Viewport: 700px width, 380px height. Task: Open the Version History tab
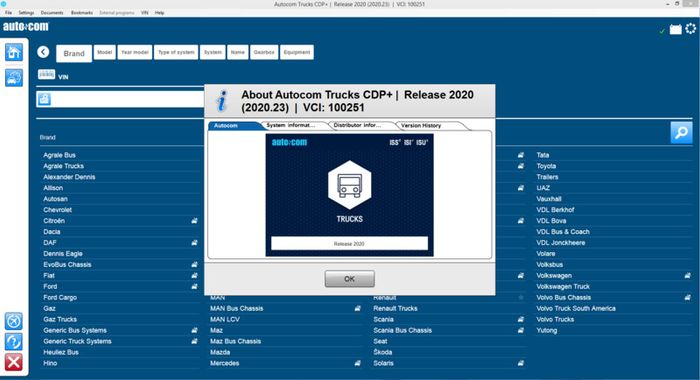(x=421, y=125)
